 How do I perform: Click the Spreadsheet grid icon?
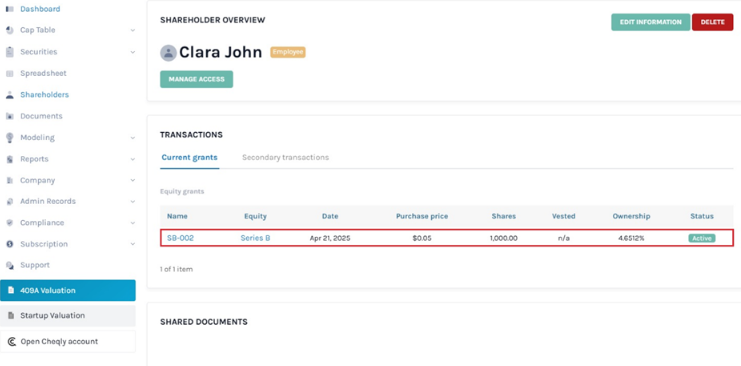pyautogui.click(x=10, y=74)
